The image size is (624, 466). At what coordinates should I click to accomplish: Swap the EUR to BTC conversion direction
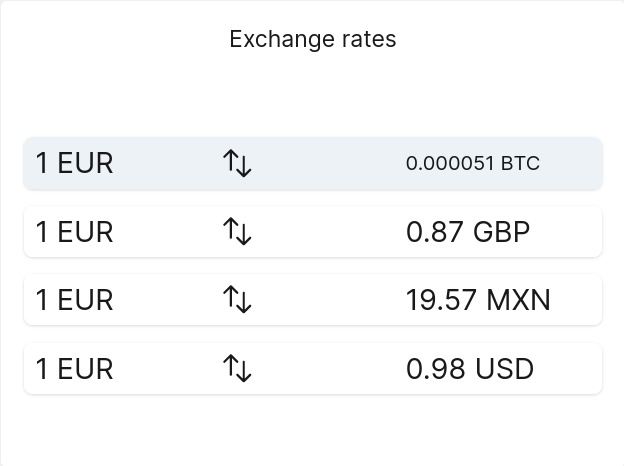[x=237, y=163]
